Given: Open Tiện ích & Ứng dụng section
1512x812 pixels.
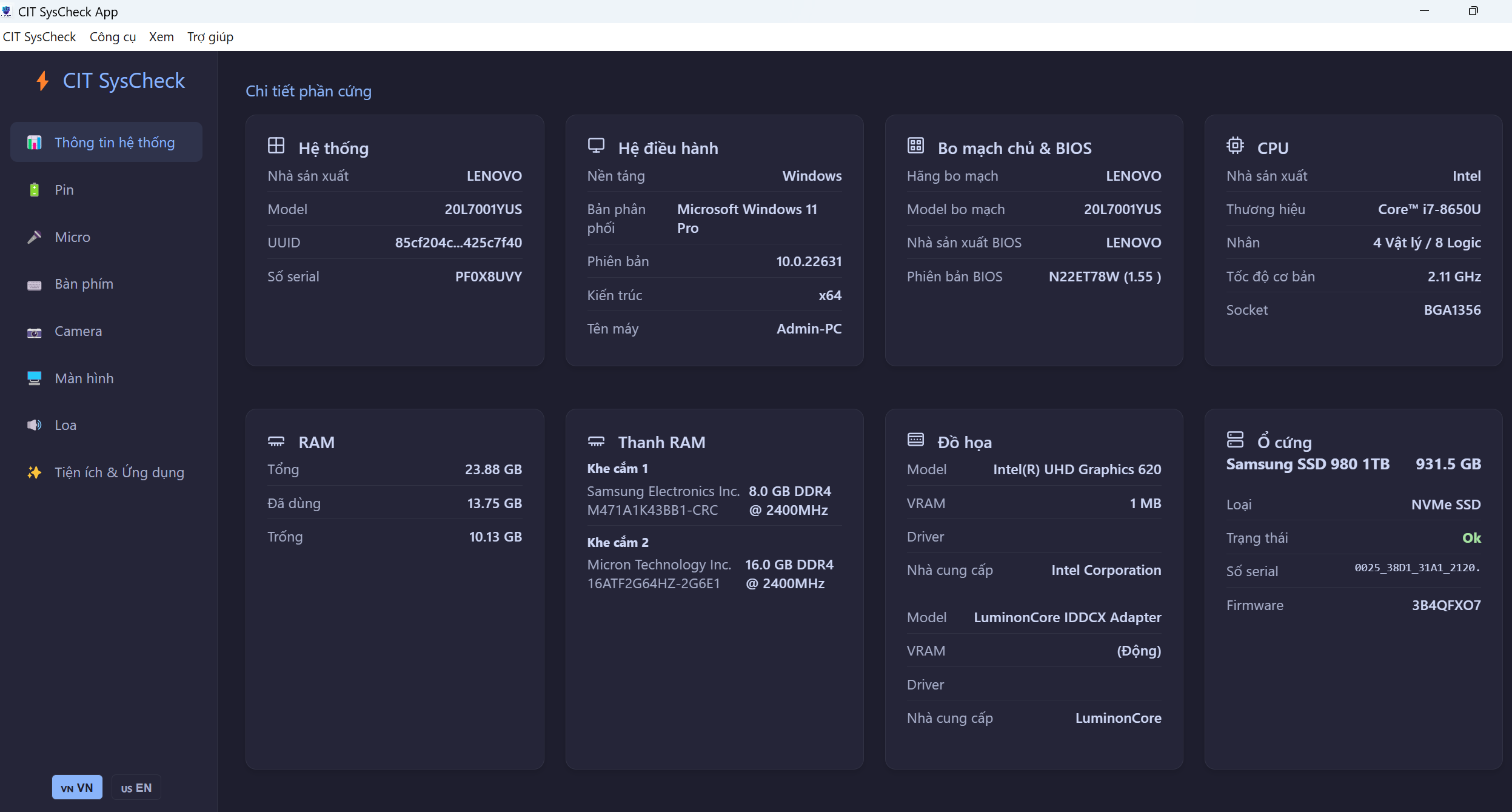Looking at the screenshot, I should pyautogui.click(x=119, y=472).
